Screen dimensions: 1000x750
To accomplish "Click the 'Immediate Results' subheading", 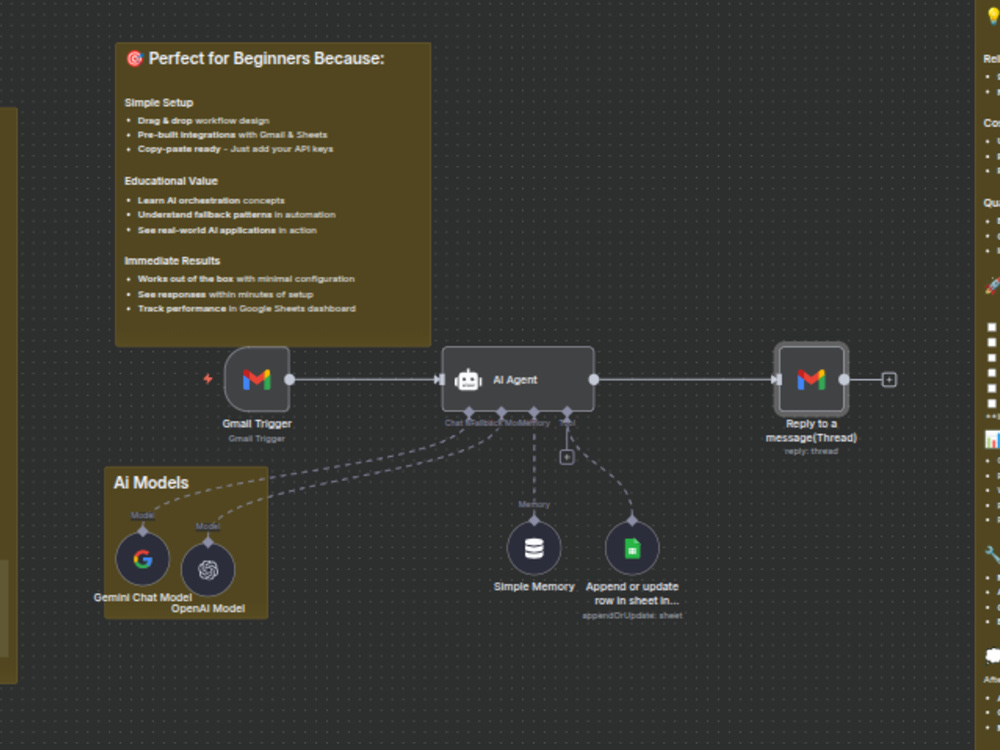I will (172, 261).
